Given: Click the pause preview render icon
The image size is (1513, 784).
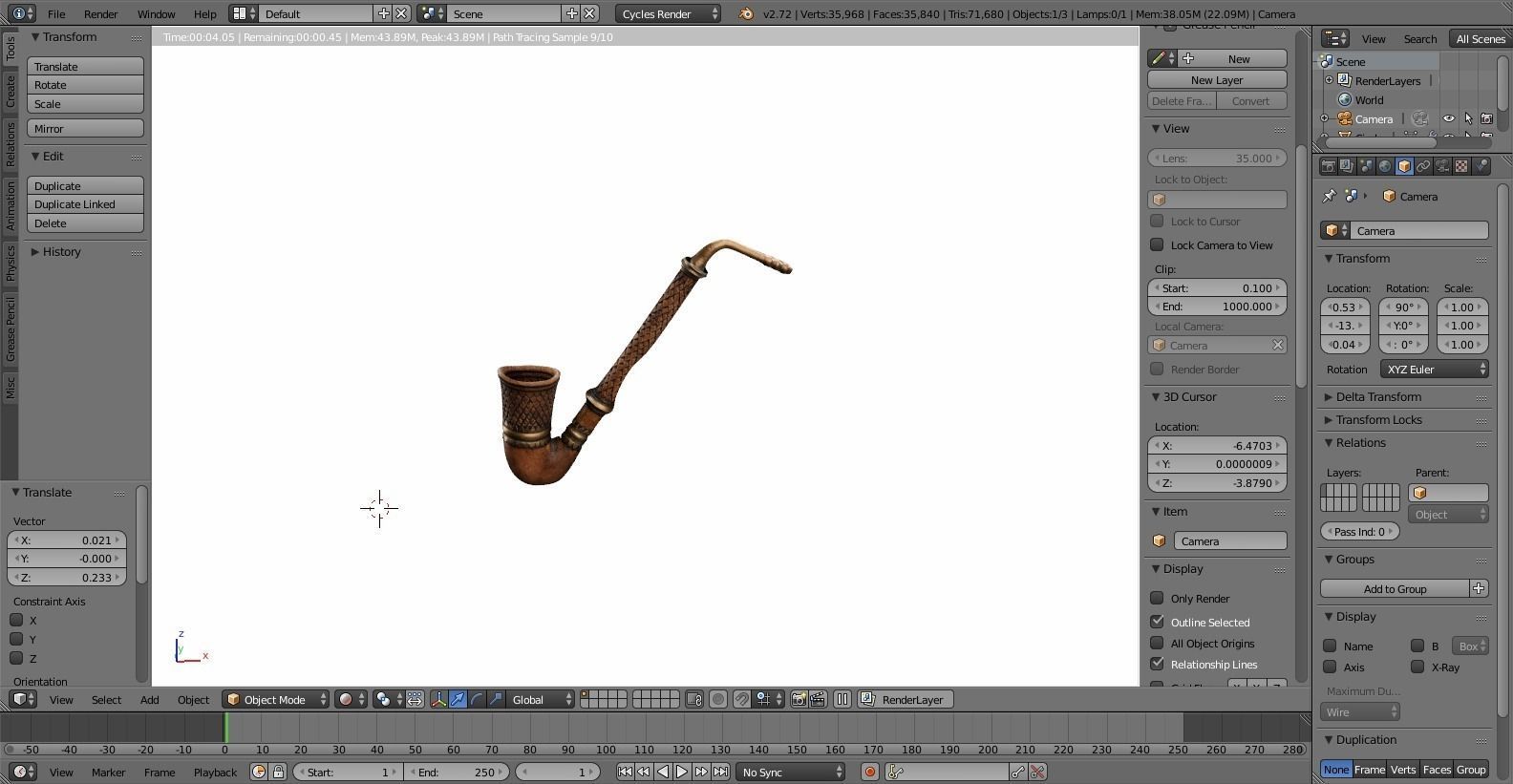Looking at the screenshot, I should pos(842,700).
